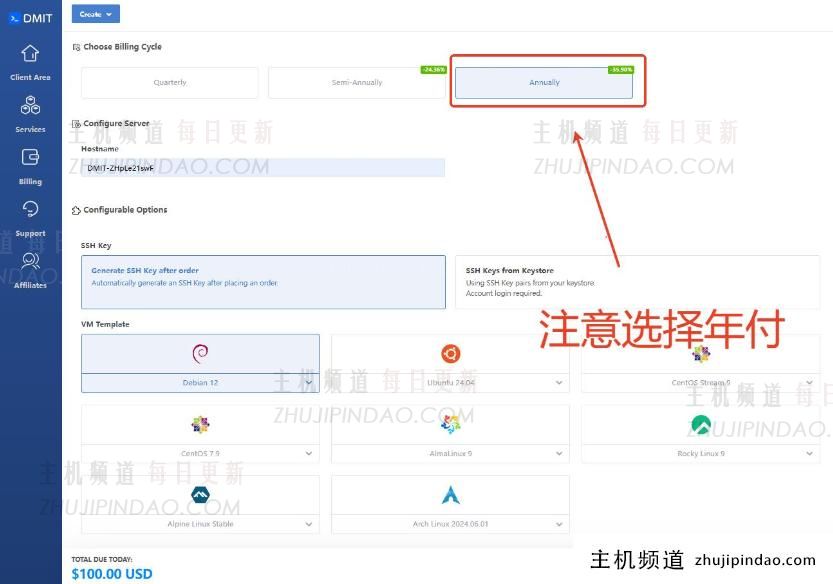833x584 pixels.
Task: Click the Hostname input field
Action: [264, 168]
